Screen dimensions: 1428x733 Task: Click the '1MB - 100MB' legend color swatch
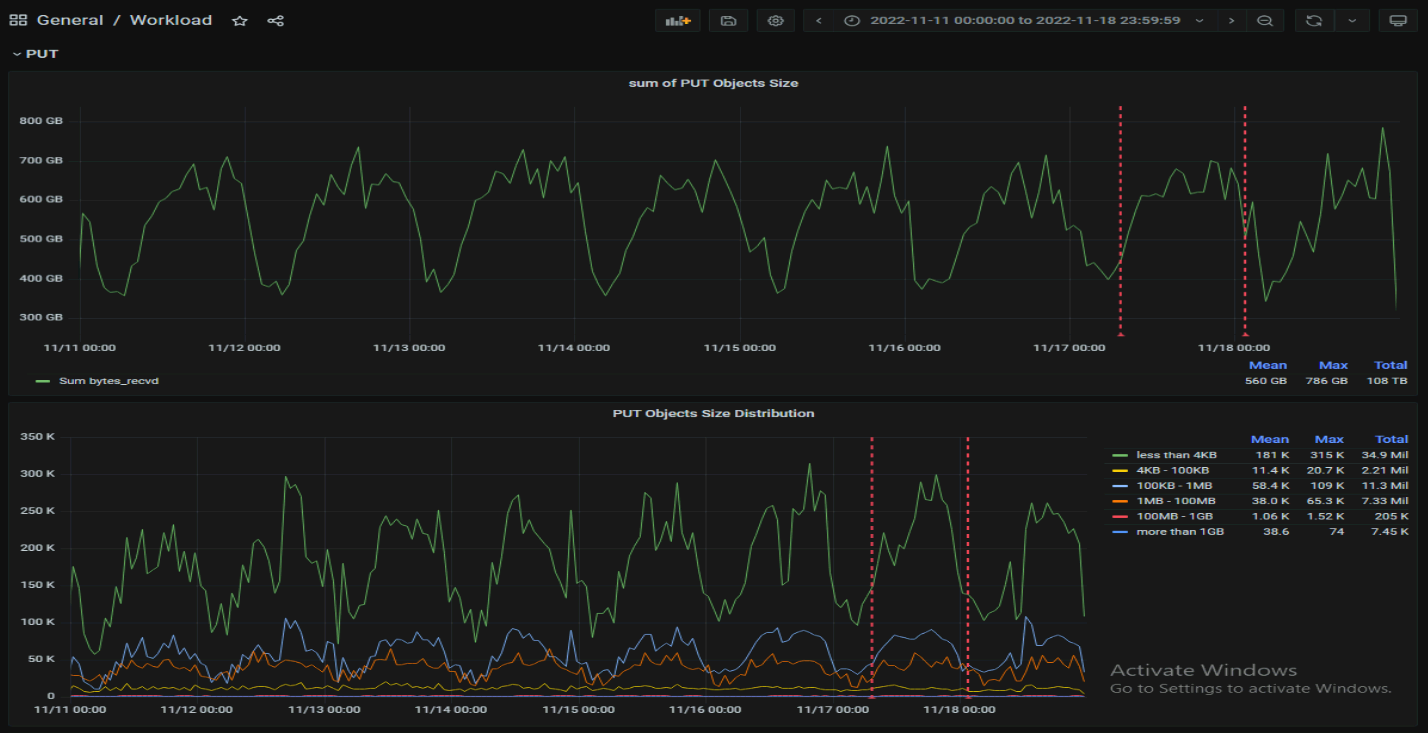[1120, 501]
